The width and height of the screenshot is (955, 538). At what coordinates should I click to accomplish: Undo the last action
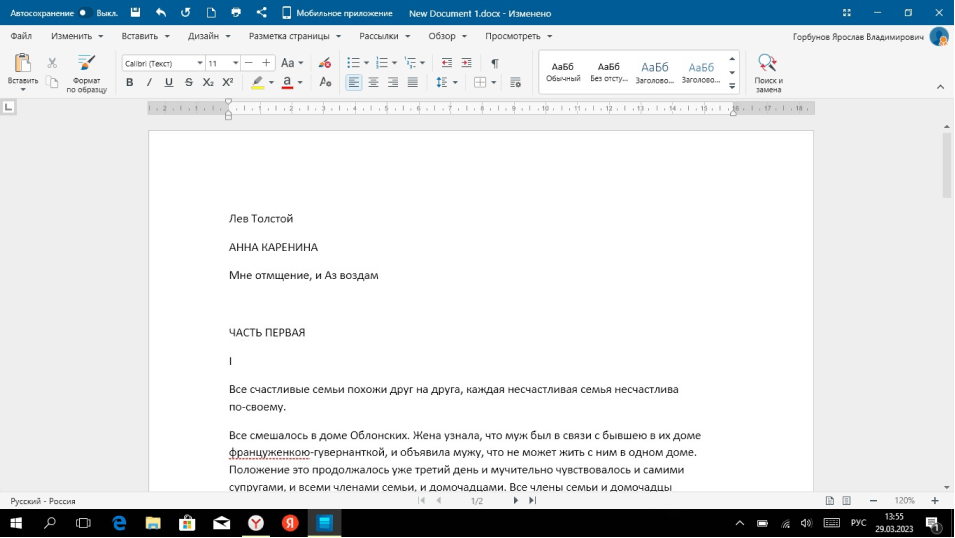[161, 13]
